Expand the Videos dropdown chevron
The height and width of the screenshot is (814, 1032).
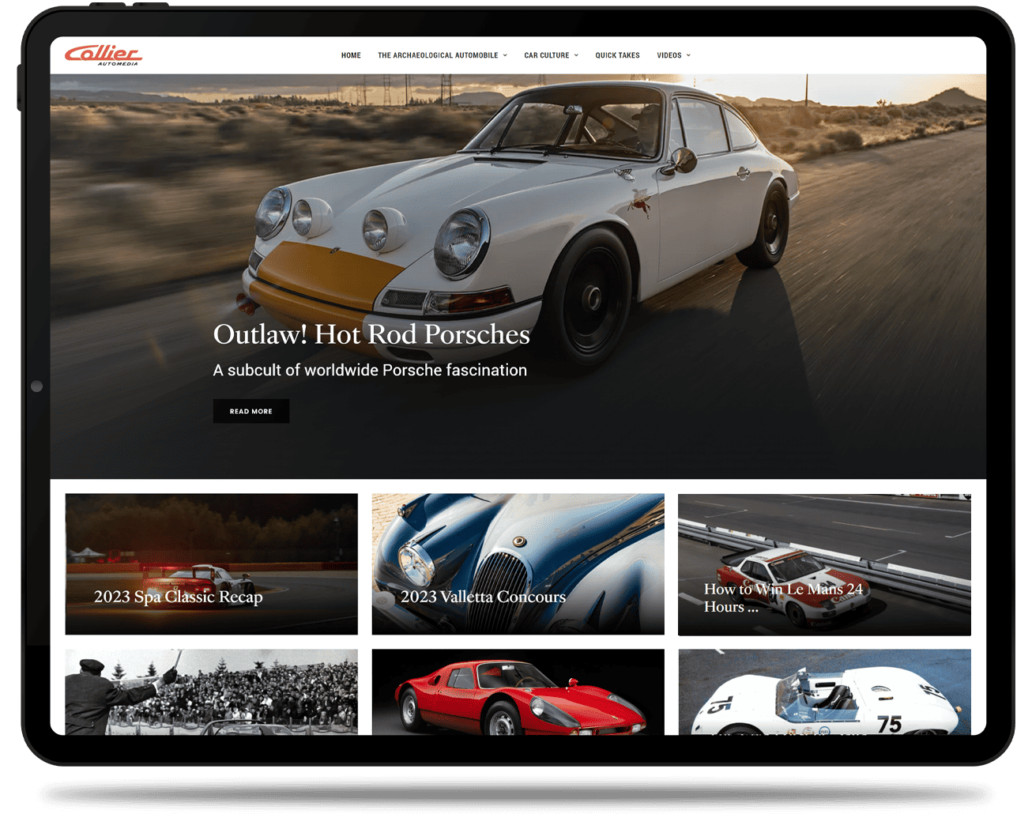[688, 55]
